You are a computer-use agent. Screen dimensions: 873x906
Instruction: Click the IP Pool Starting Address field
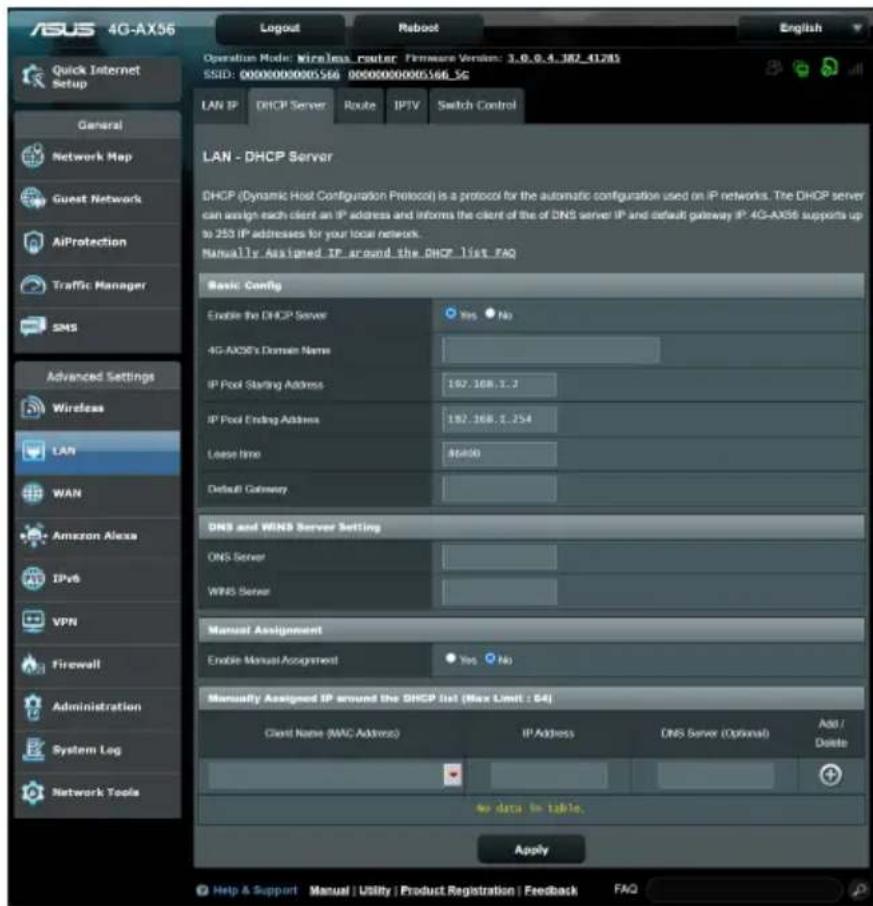pos(499,384)
